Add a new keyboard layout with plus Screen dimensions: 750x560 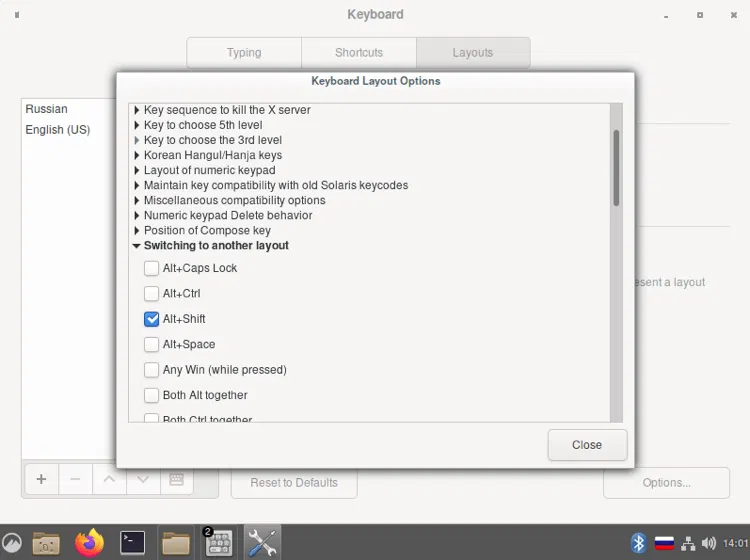pyautogui.click(x=42, y=479)
